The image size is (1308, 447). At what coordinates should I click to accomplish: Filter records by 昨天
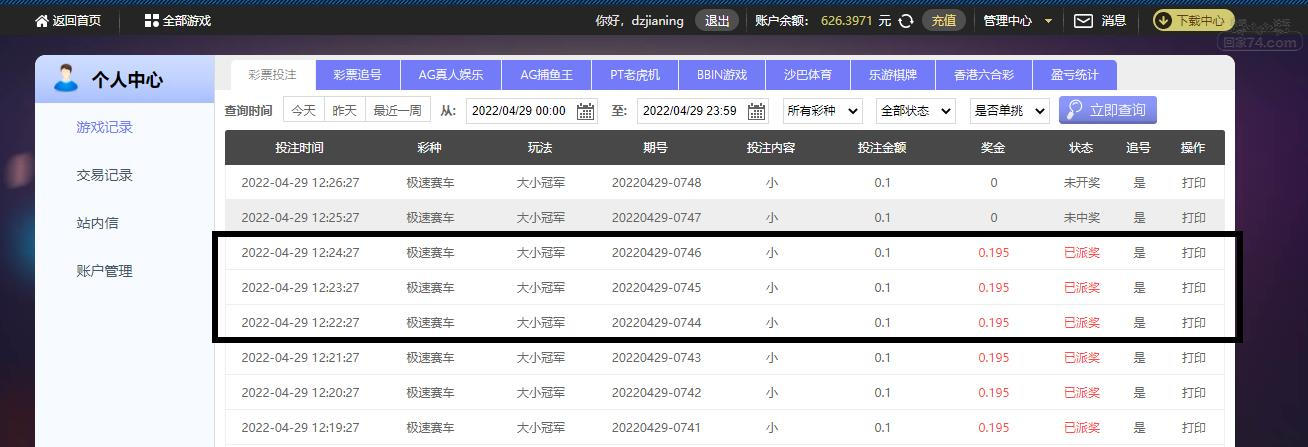click(x=345, y=111)
